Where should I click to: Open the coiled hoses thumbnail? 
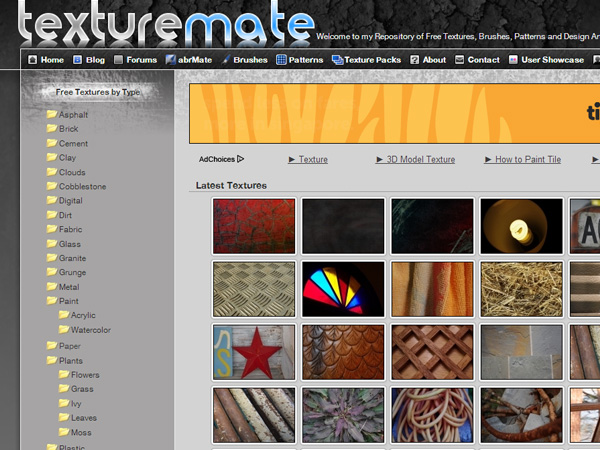coord(432,415)
